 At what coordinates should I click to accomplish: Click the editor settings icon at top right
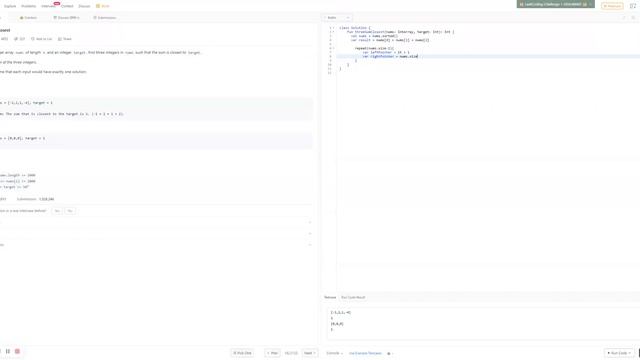click(633, 18)
